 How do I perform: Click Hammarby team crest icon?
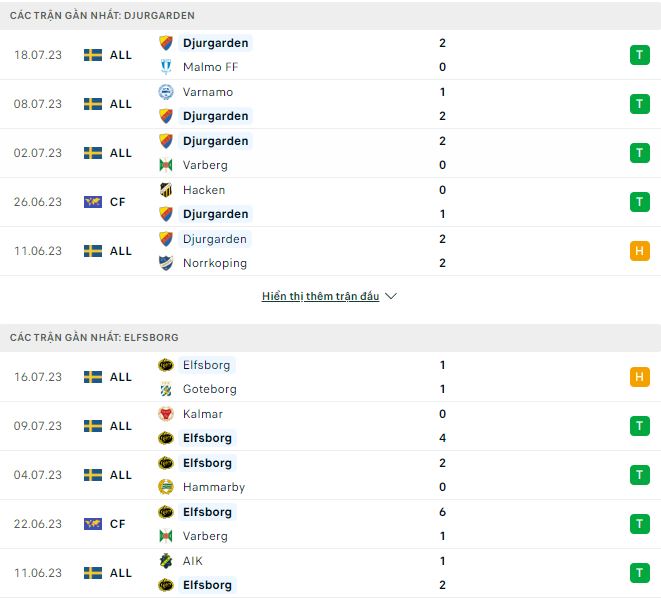pyautogui.click(x=166, y=487)
